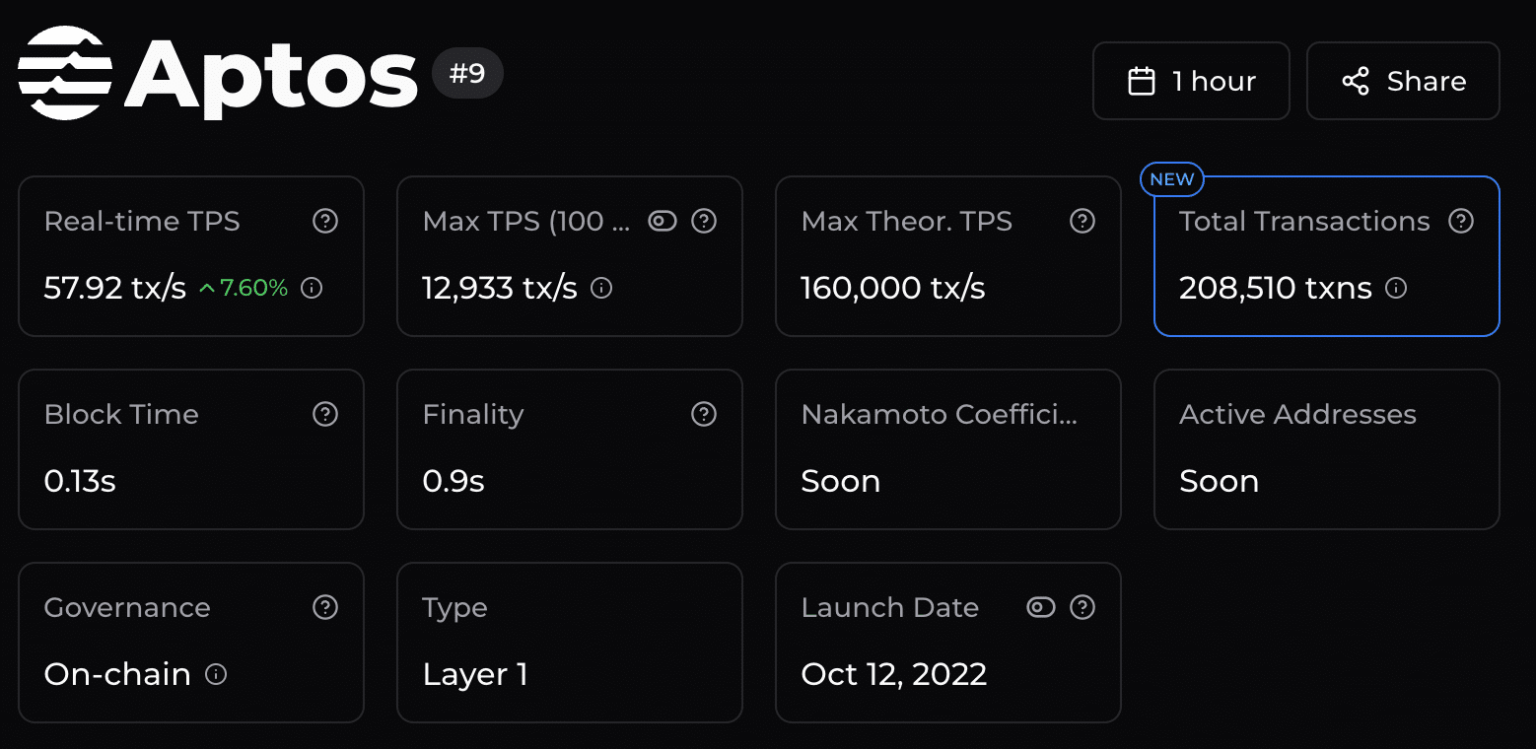Screen dimensions: 1536x749
Task: Click the Share button
Action: (x=1402, y=81)
